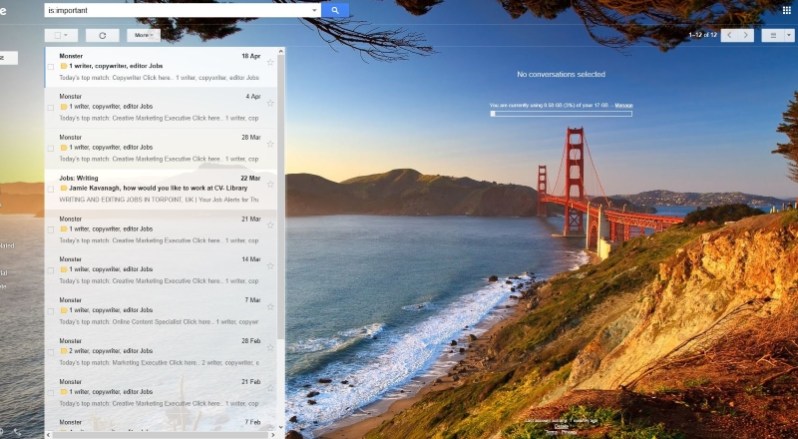The image size is (798, 439).
Task: Go to newer messages with left arrow
Action: click(x=729, y=35)
